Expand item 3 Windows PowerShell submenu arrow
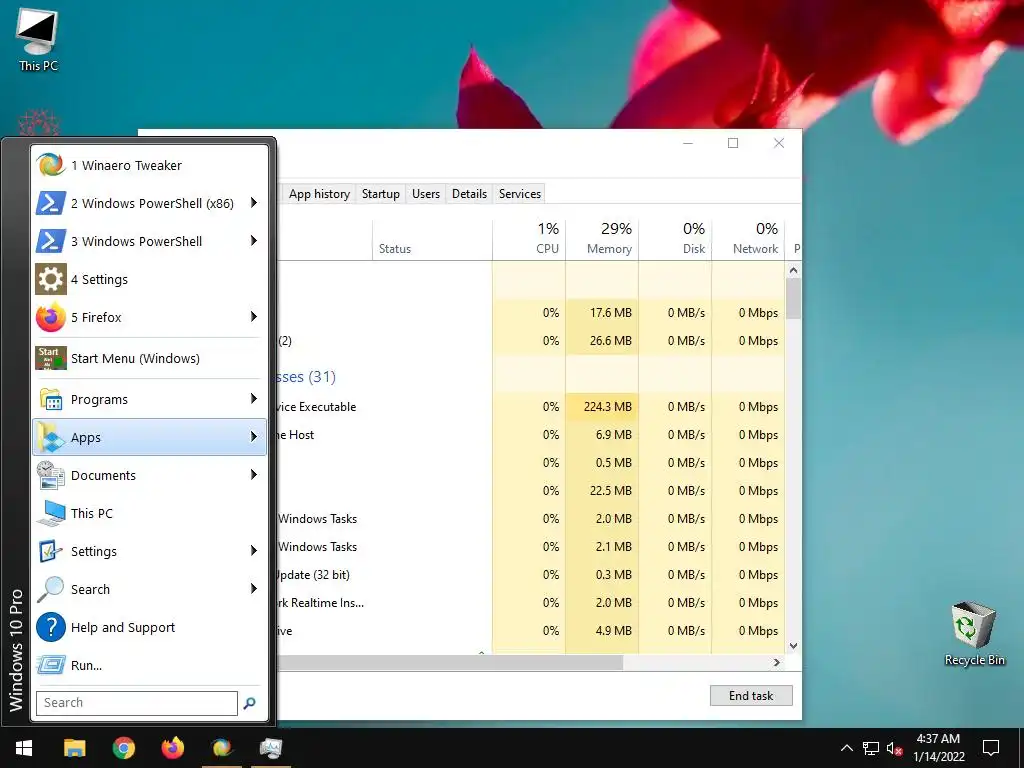The image size is (1024, 768). [x=254, y=241]
